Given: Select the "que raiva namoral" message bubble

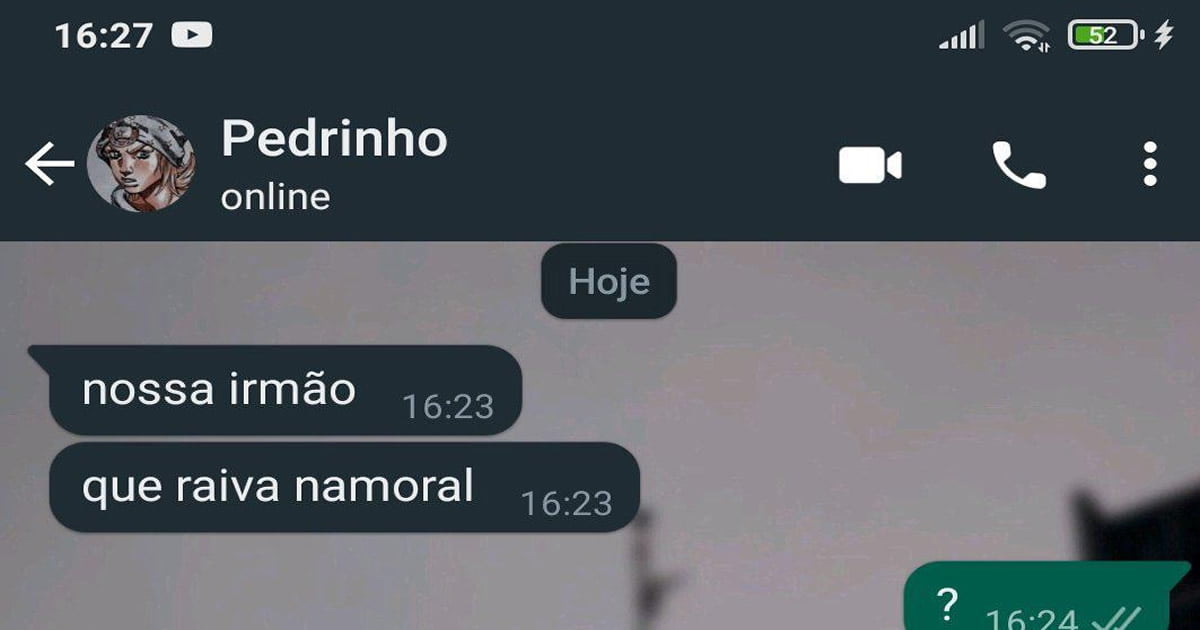Looking at the screenshot, I should tap(344, 487).
